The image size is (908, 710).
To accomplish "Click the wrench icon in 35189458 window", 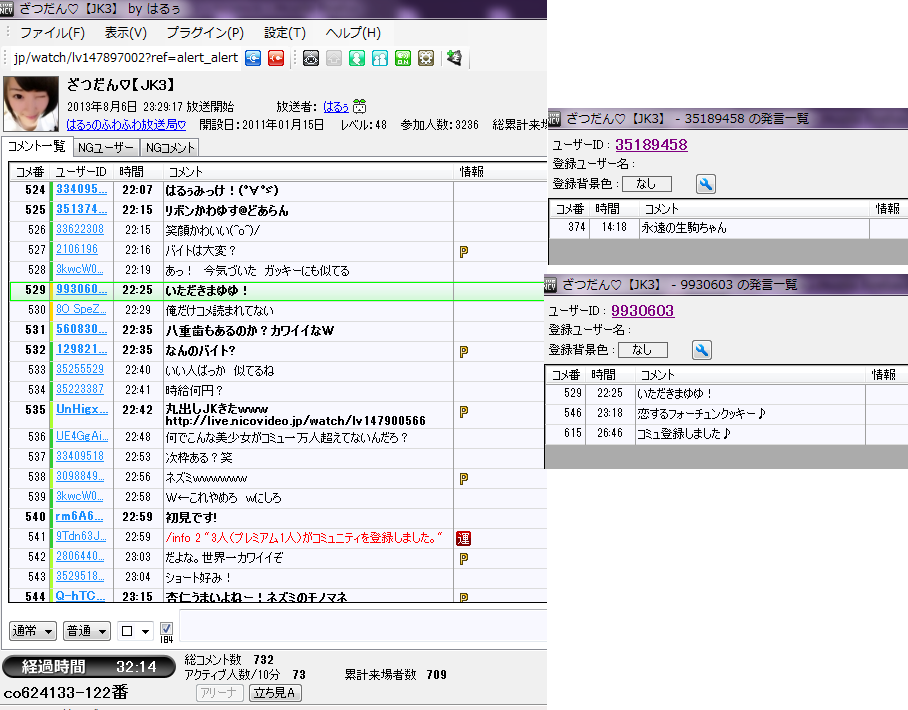I will coord(705,184).
